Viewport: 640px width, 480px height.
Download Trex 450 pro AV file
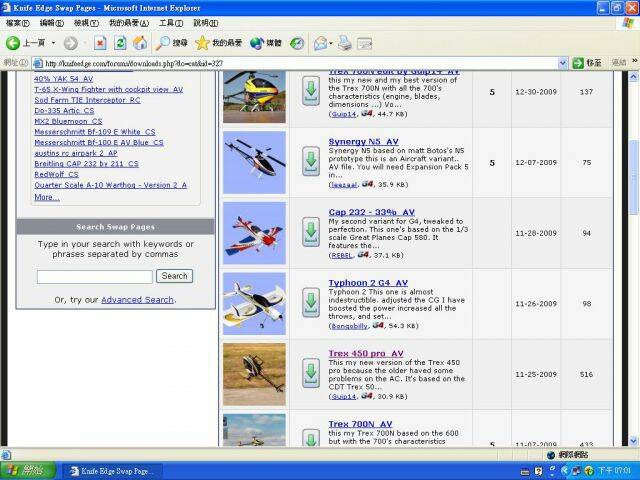(311, 373)
